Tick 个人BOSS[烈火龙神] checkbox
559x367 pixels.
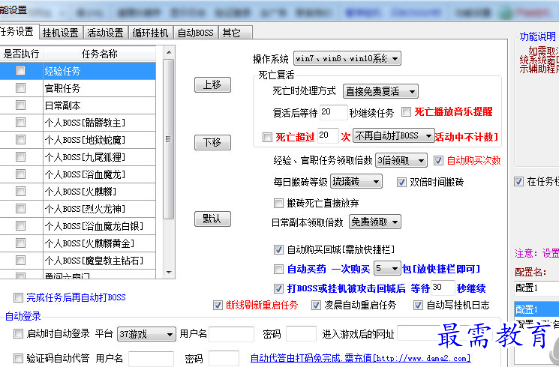[x=21, y=208]
